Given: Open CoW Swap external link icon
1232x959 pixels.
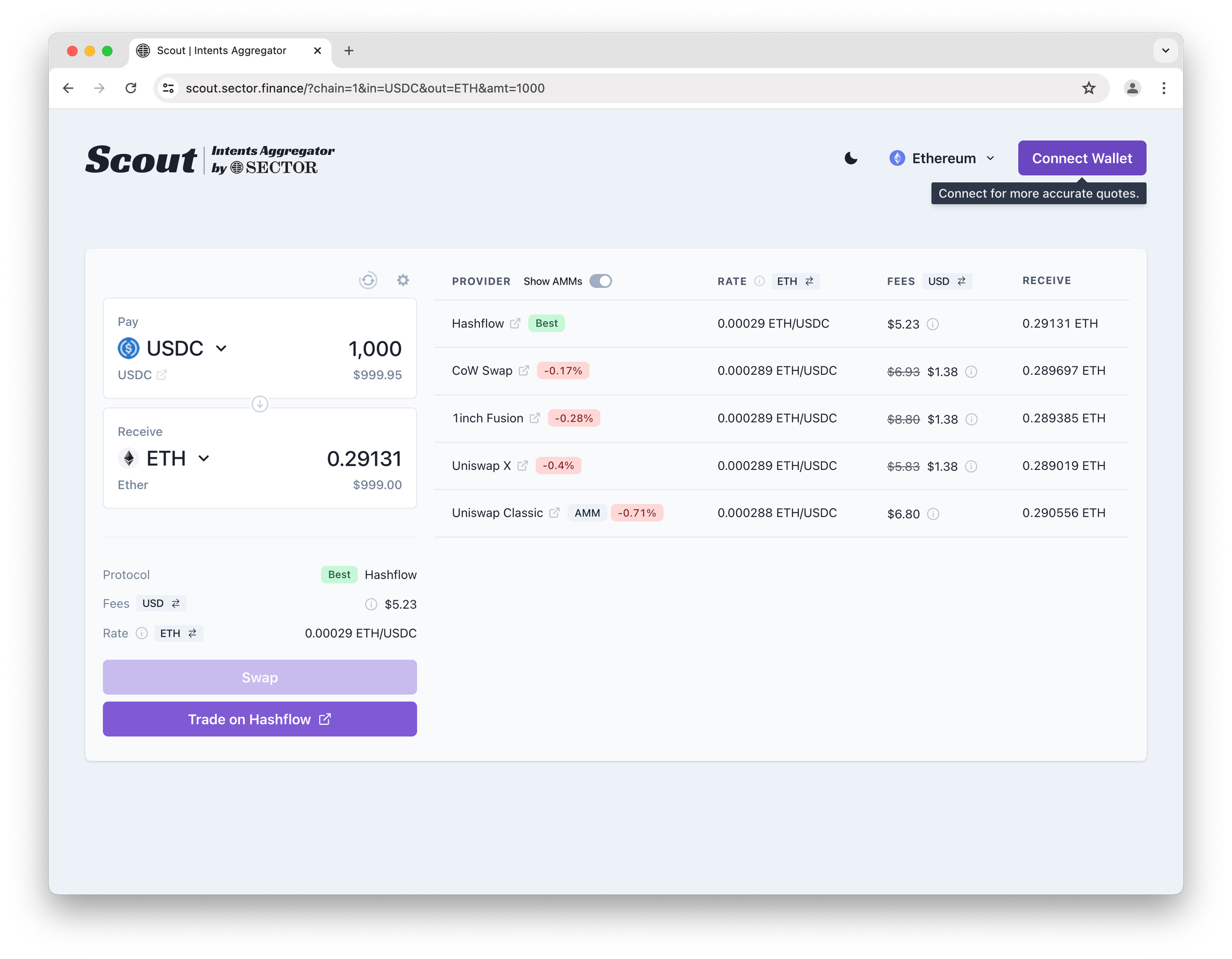Looking at the screenshot, I should pos(524,371).
